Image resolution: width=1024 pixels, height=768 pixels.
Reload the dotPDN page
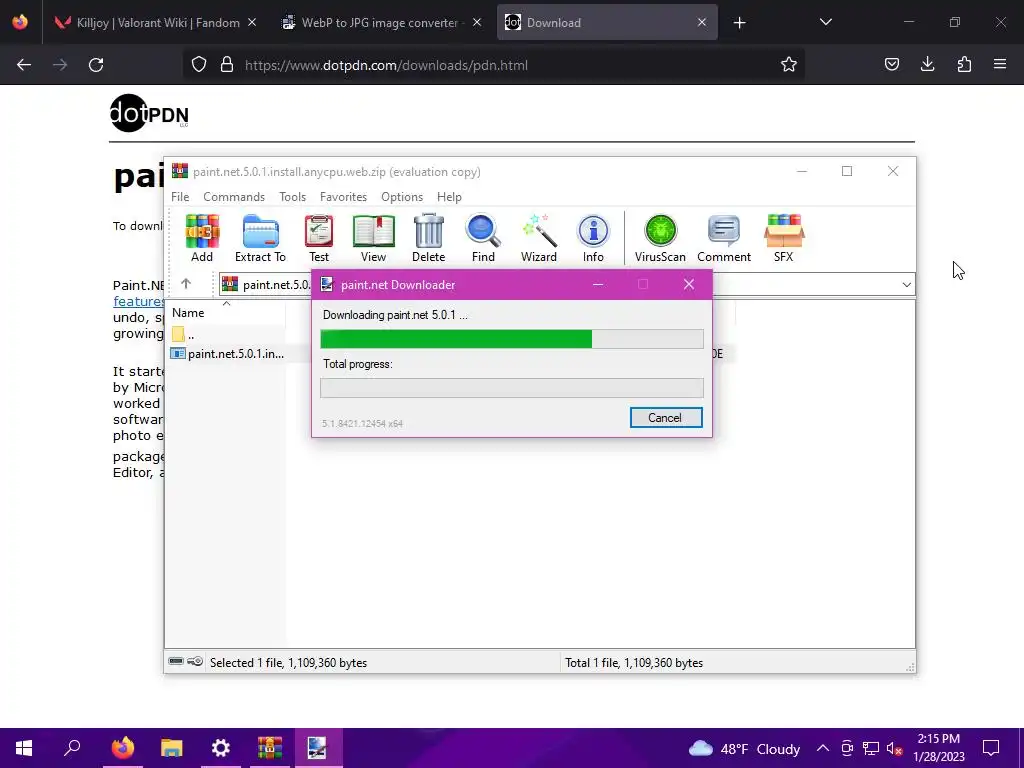coord(96,65)
